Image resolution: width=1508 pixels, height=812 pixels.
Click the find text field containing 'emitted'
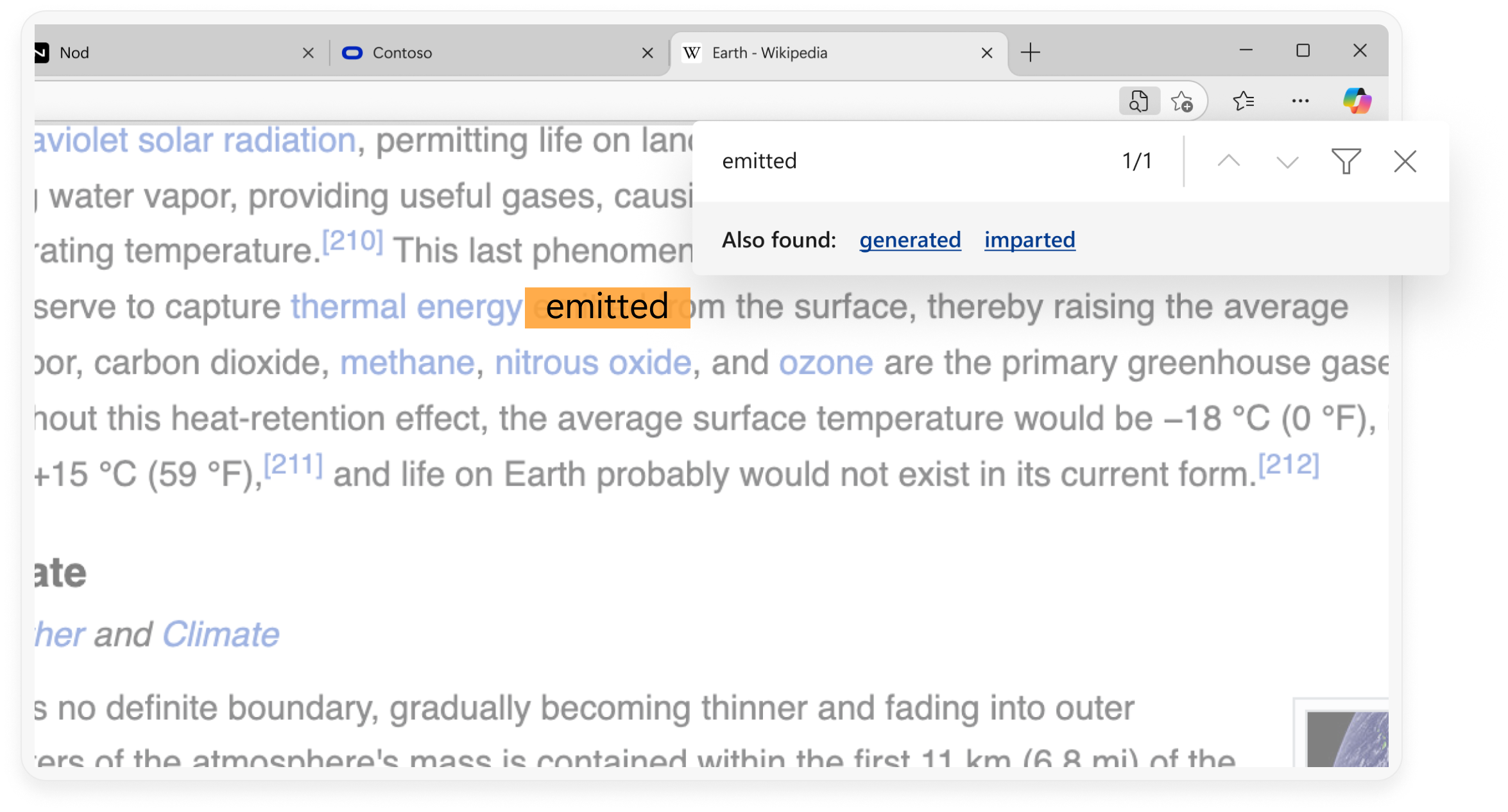coord(911,161)
